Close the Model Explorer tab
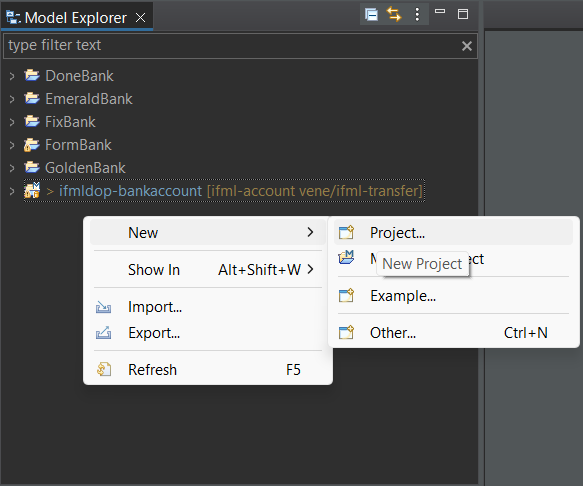This screenshot has height=486, width=583. pos(141,17)
